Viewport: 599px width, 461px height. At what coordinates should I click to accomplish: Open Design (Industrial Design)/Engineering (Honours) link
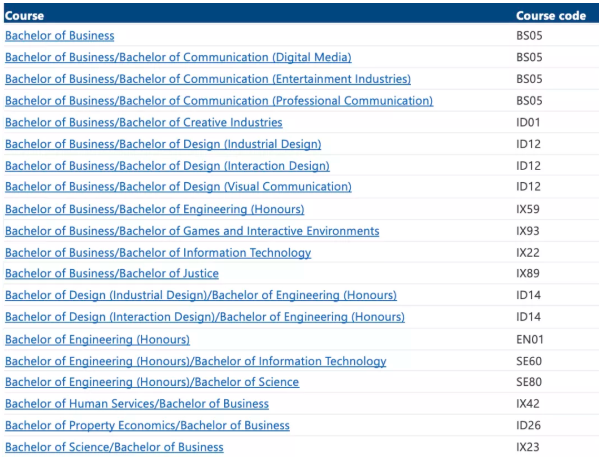(x=201, y=295)
